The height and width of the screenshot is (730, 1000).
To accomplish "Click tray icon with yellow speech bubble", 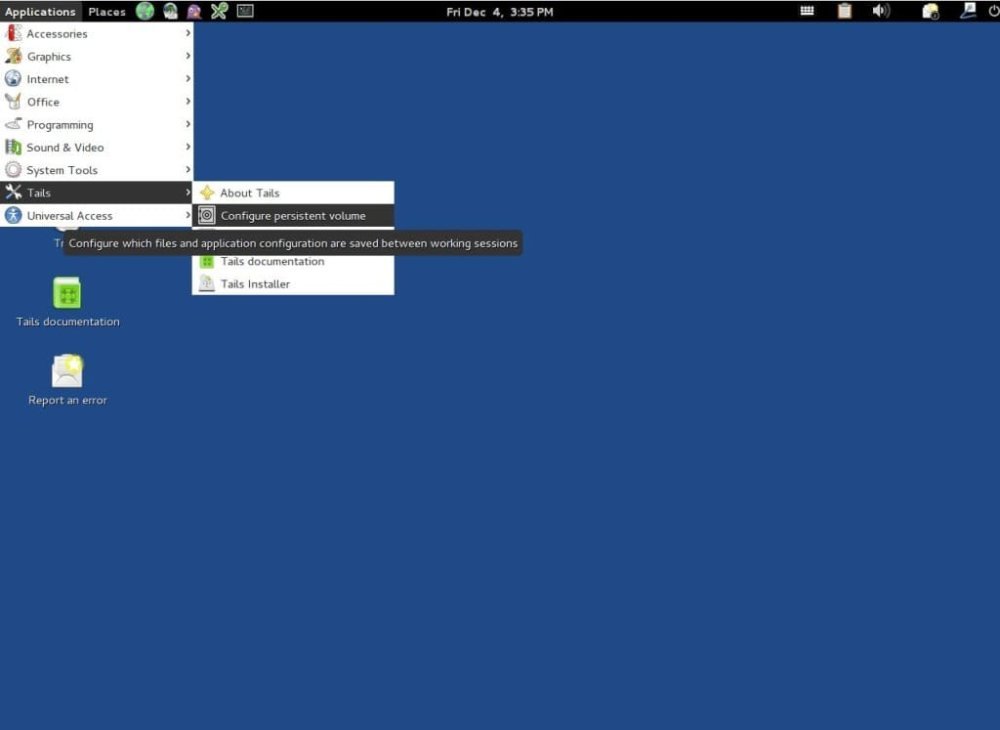I will [x=930, y=11].
